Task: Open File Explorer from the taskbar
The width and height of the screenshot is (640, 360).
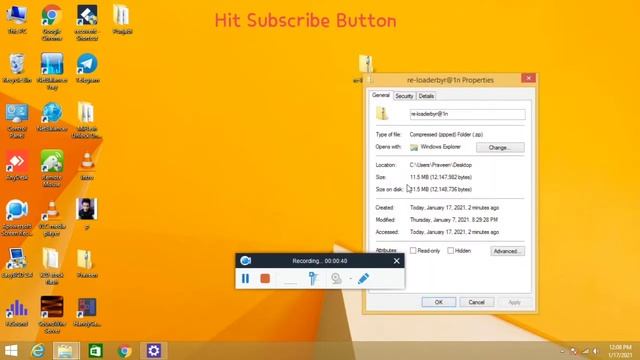Action: tap(66, 351)
